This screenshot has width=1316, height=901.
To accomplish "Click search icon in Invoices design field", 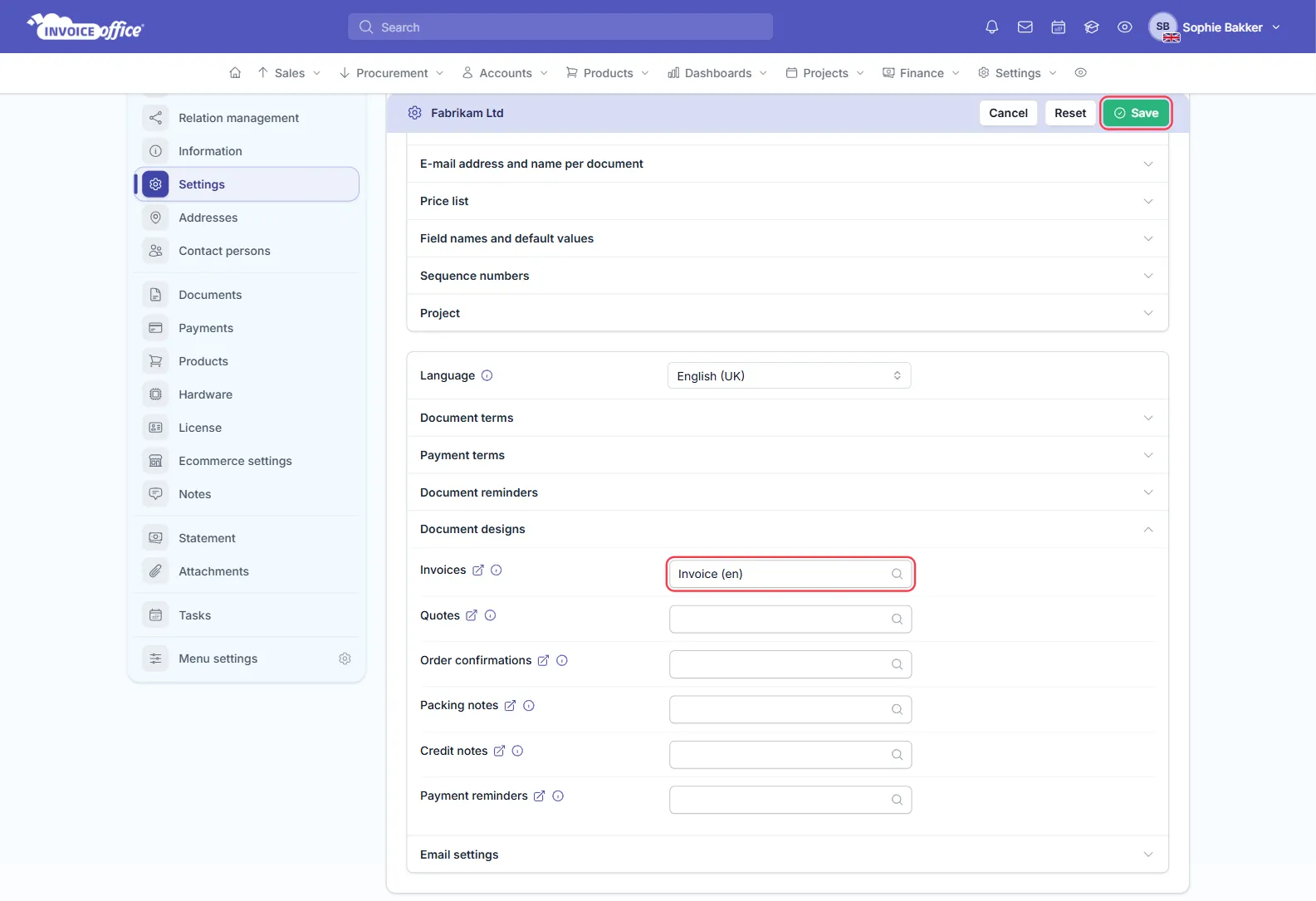I will [x=897, y=574].
